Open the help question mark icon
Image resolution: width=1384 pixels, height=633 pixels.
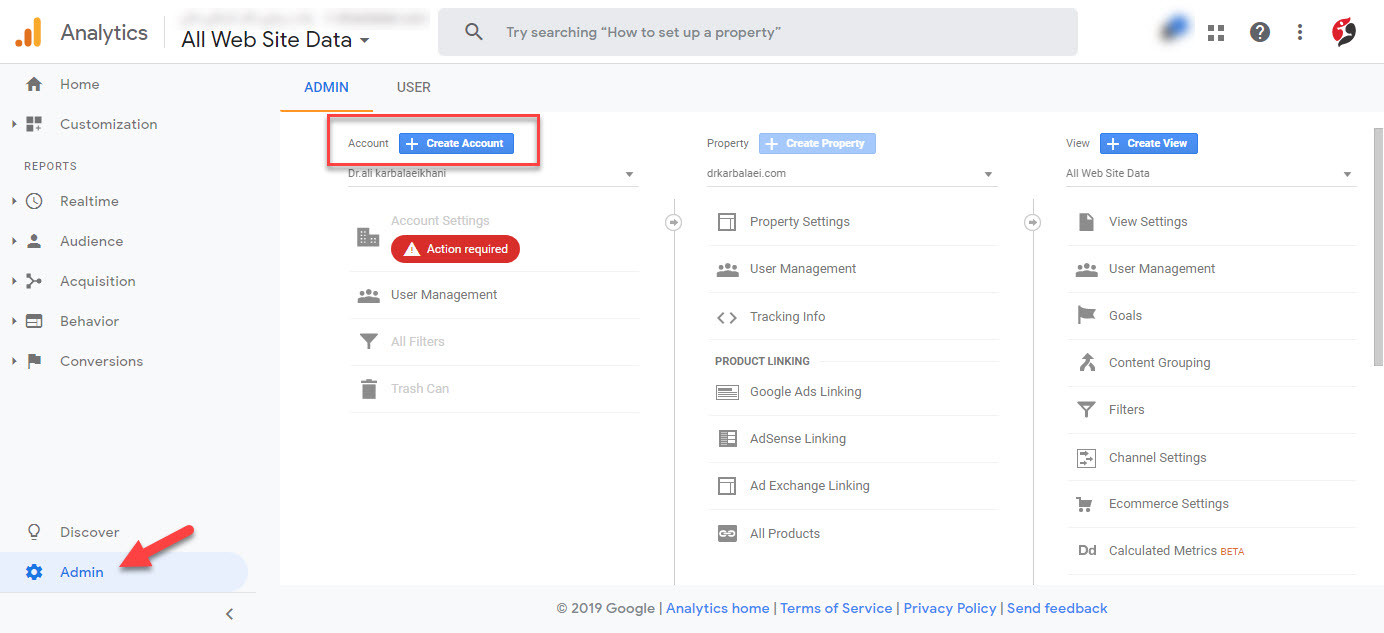click(1260, 33)
